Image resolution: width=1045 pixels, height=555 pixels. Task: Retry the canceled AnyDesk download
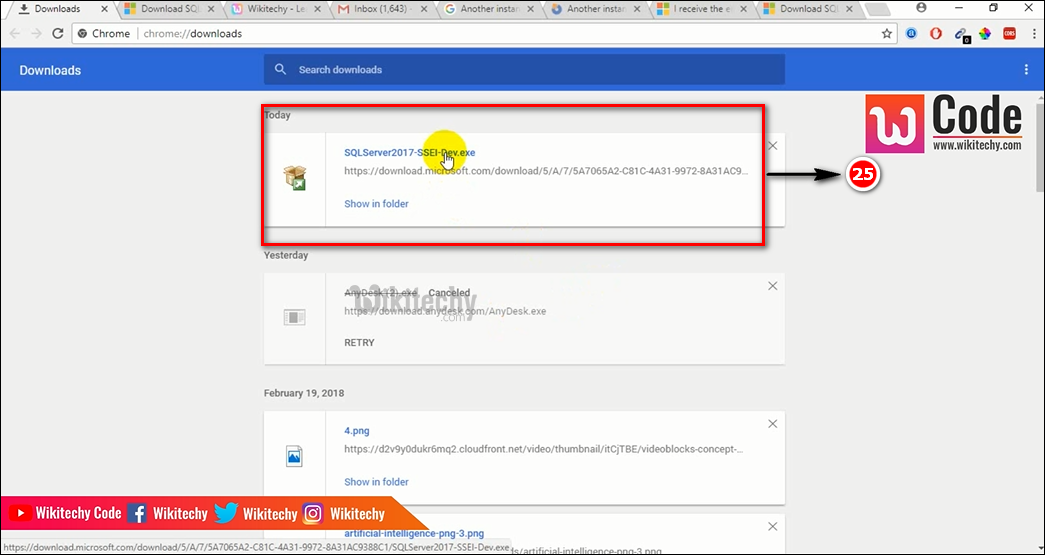click(x=359, y=343)
